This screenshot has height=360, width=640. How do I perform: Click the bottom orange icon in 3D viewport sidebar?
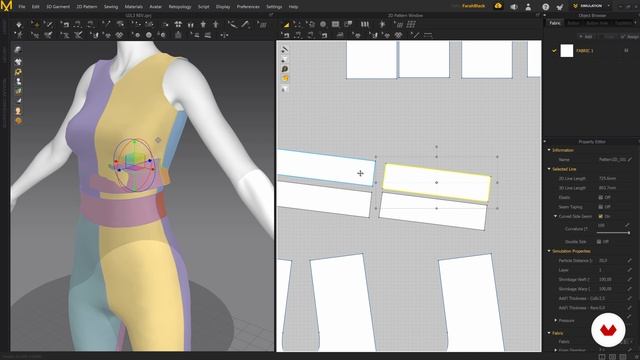point(18,121)
